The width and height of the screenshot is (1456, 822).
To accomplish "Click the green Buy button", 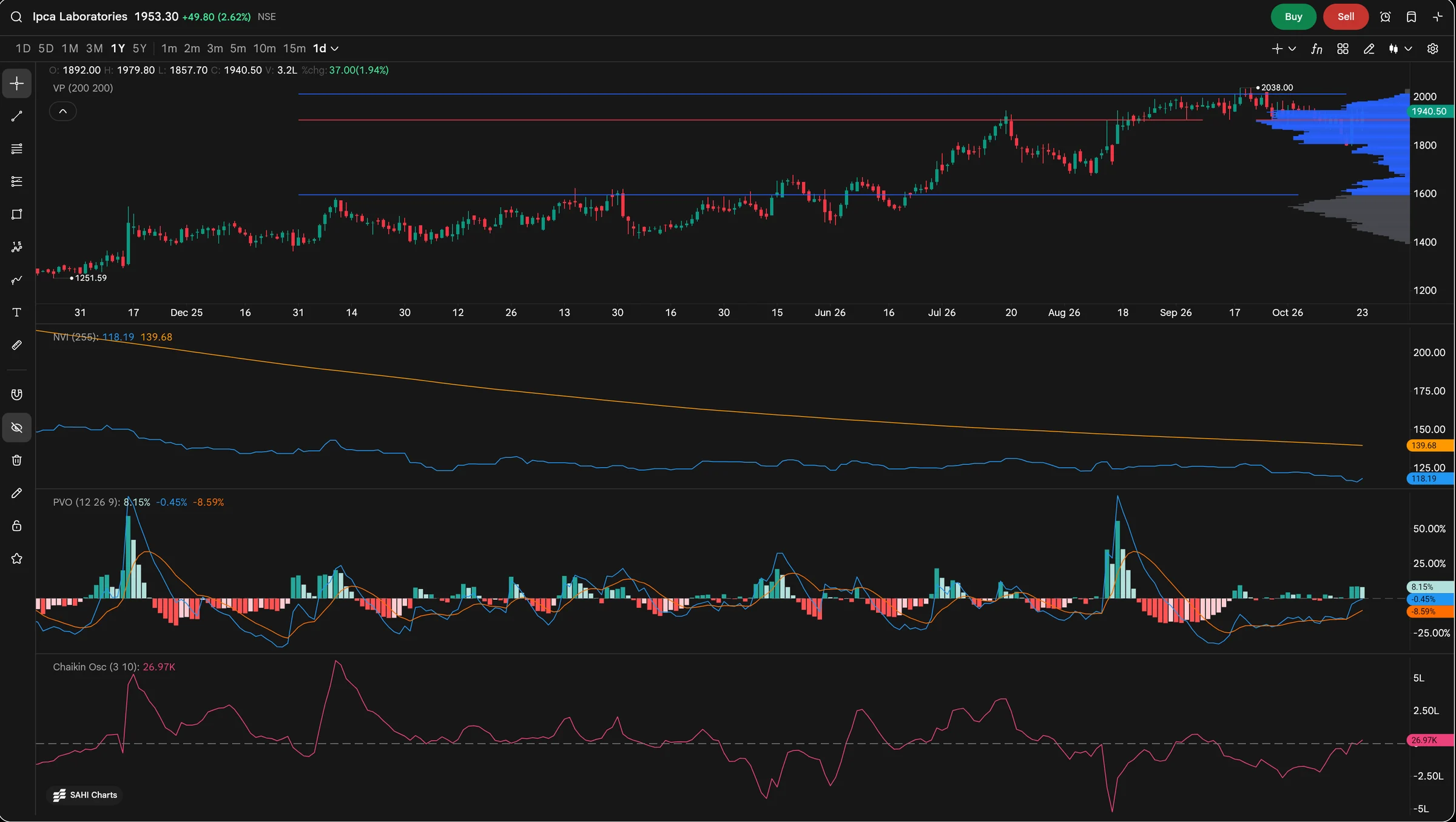I will tap(1293, 17).
